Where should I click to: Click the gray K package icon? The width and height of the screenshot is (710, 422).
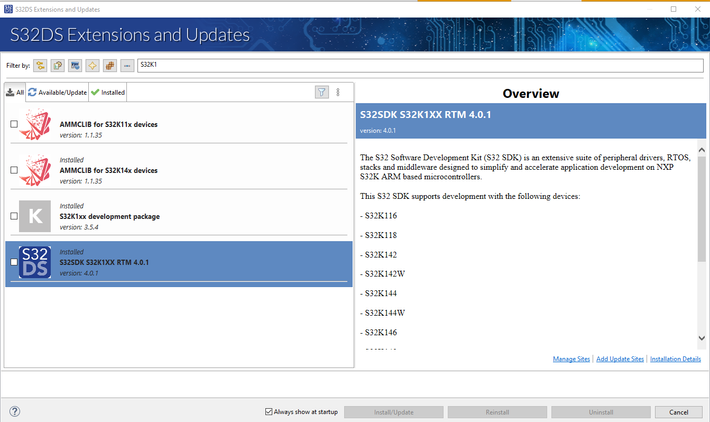point(35,216)
